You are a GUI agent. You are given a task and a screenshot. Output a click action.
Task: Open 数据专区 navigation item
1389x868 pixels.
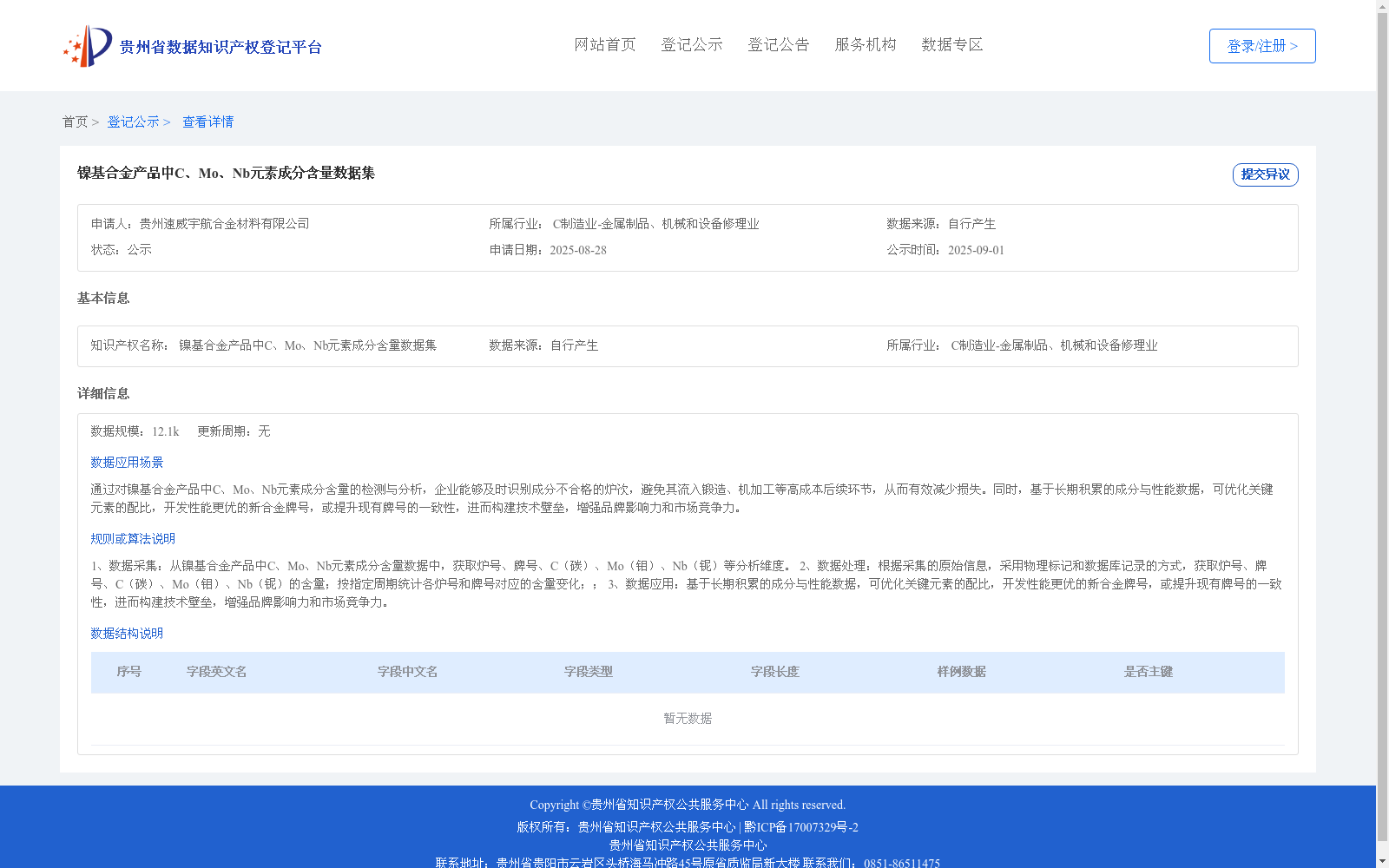coord(952,44)
